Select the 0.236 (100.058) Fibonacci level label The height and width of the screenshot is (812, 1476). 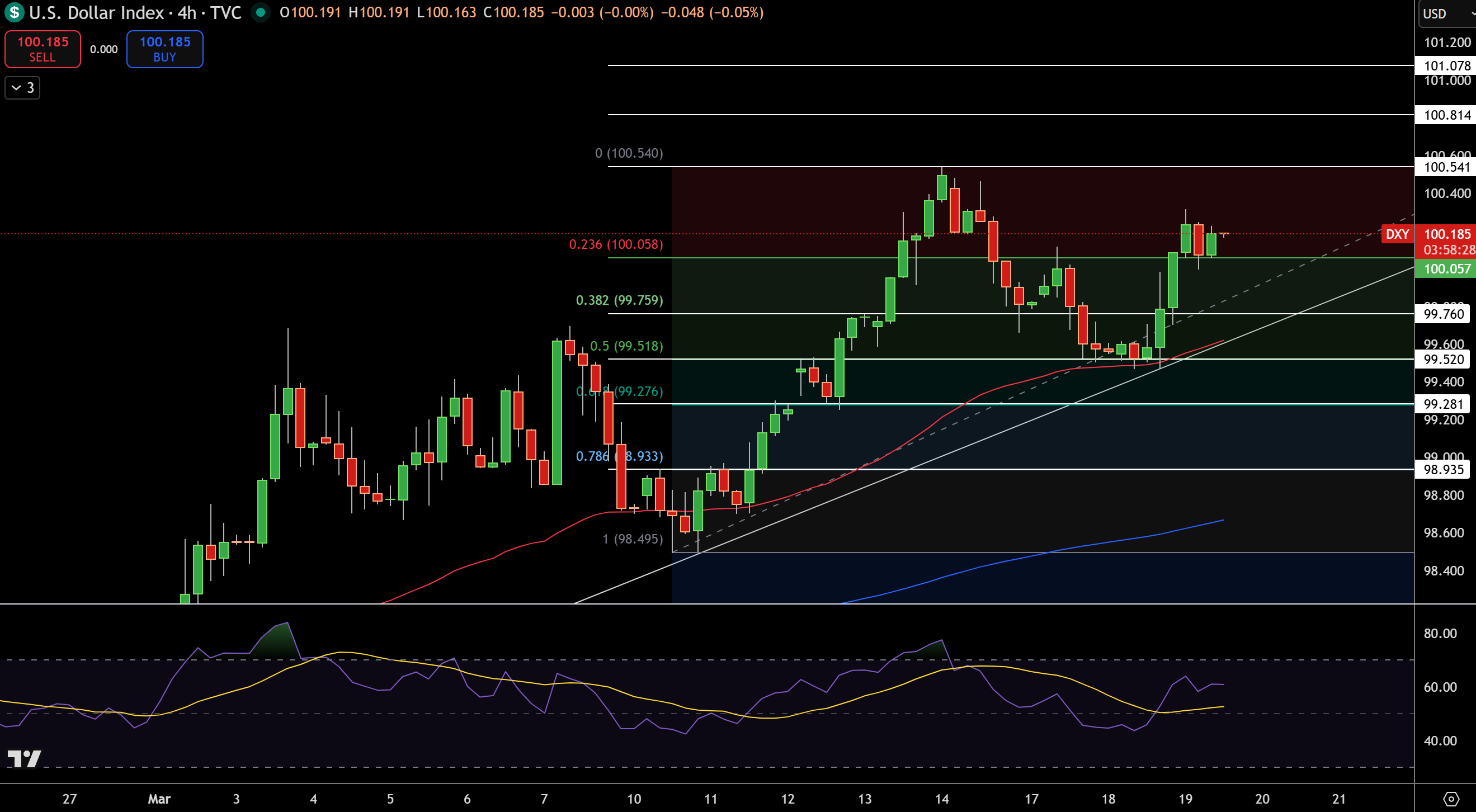[615, 244]
